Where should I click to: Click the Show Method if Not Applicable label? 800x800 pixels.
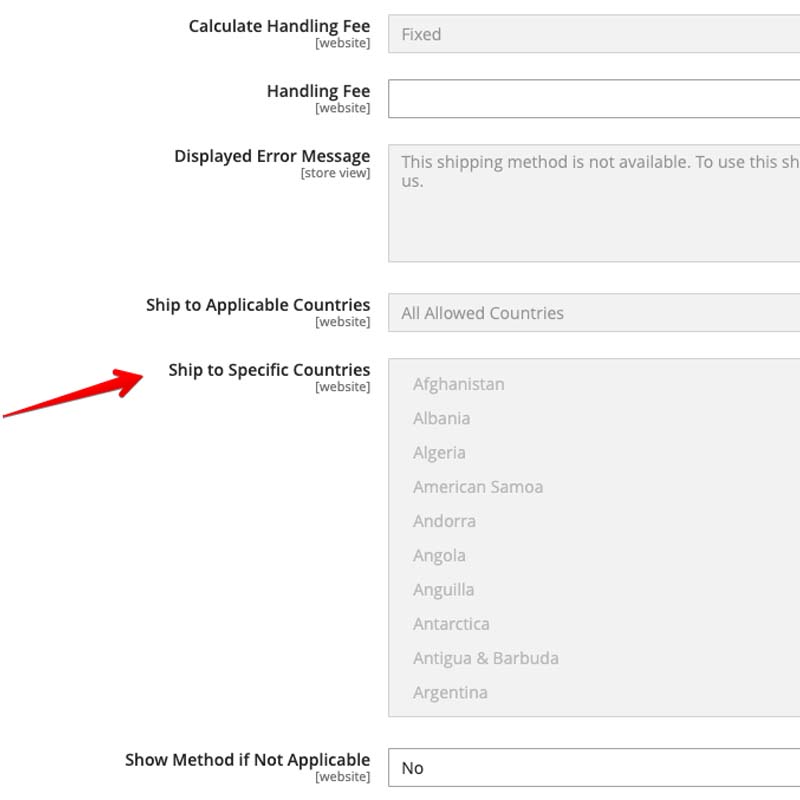pos(247,760)
